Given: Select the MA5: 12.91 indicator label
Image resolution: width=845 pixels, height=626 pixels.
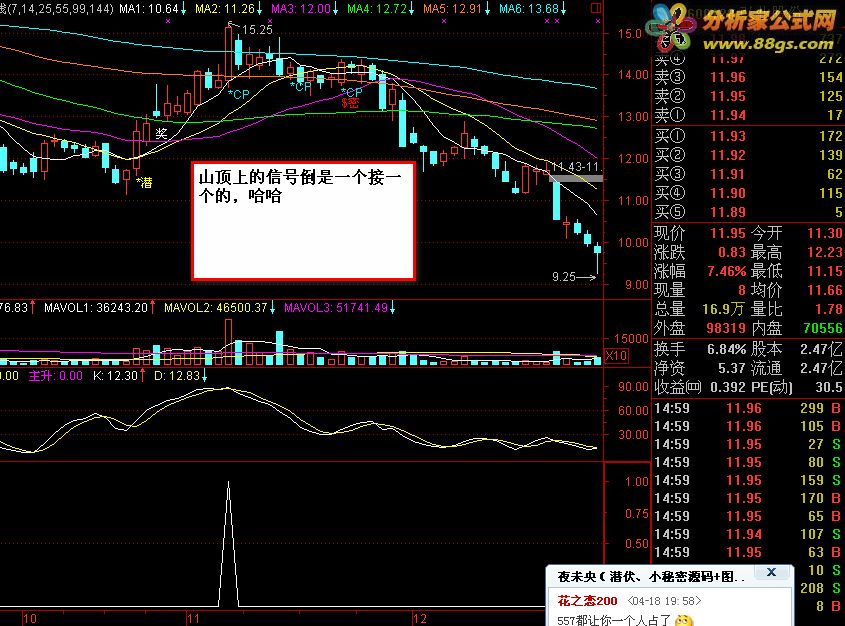Looking at the screenshot, I should pyautogui.click(x=456, y=9).
